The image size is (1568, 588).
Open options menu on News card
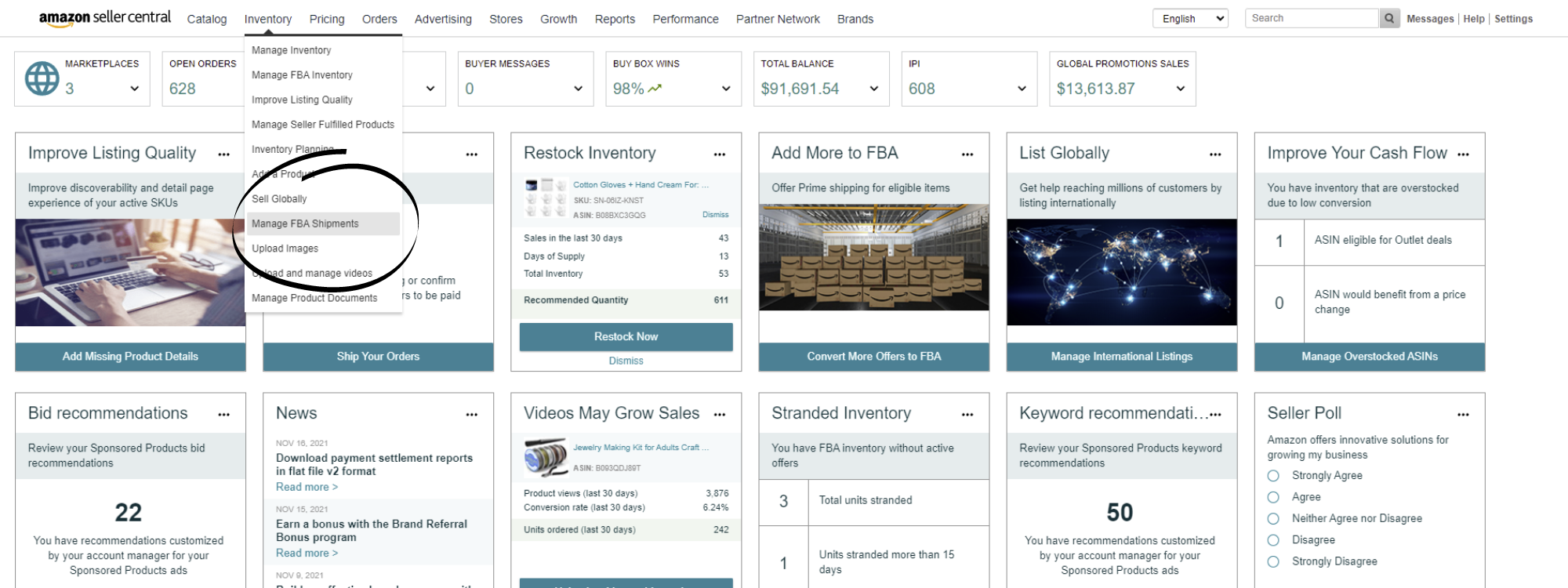[x=472, y=415]
